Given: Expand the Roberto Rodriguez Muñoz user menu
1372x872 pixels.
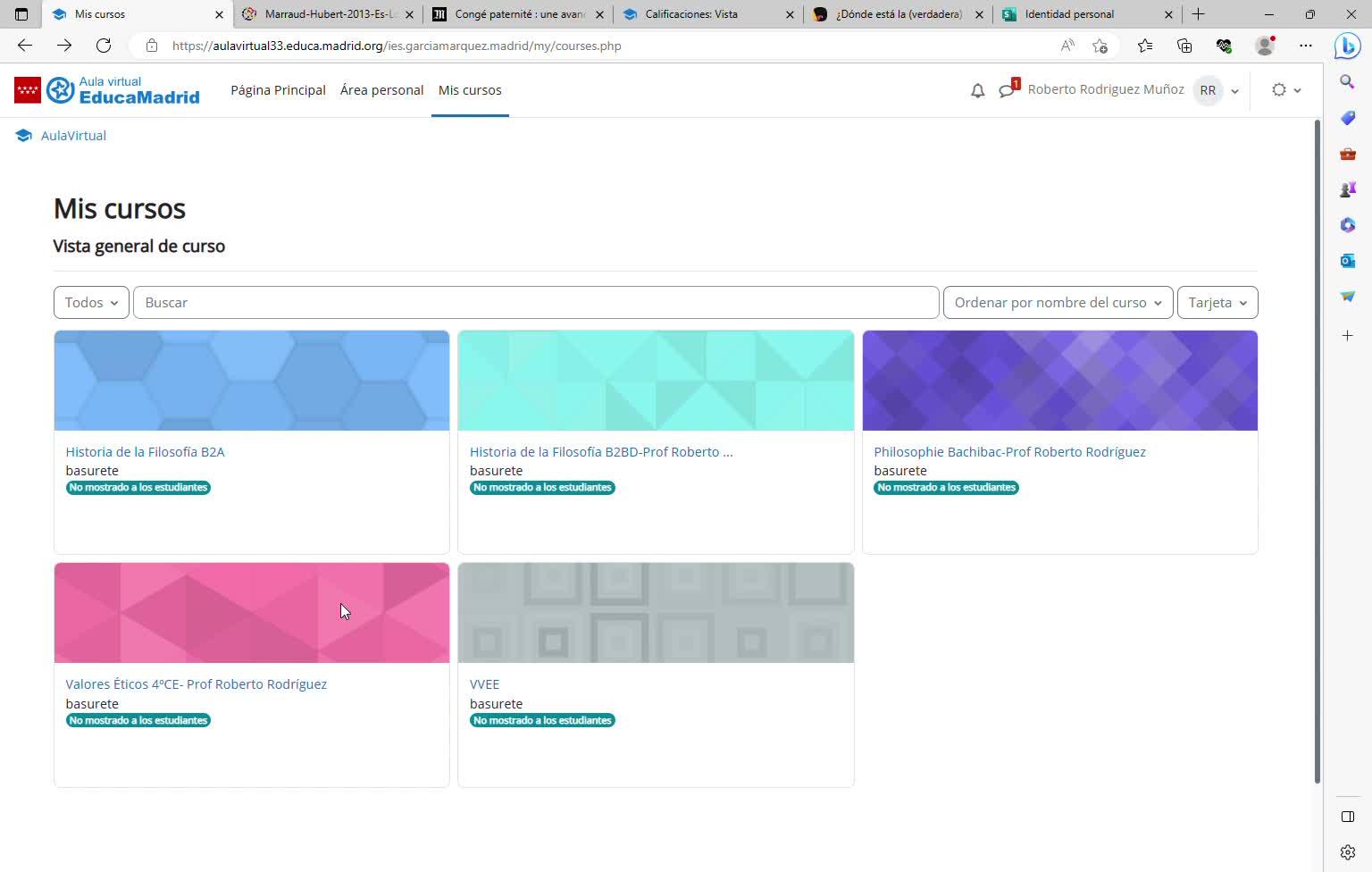Looking at the screenshot, I should pyautogui.click(x=1133, y=90).
